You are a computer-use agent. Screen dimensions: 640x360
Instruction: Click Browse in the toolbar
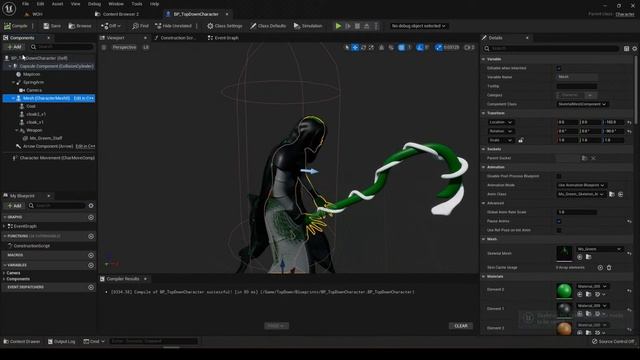pos(80,26)
